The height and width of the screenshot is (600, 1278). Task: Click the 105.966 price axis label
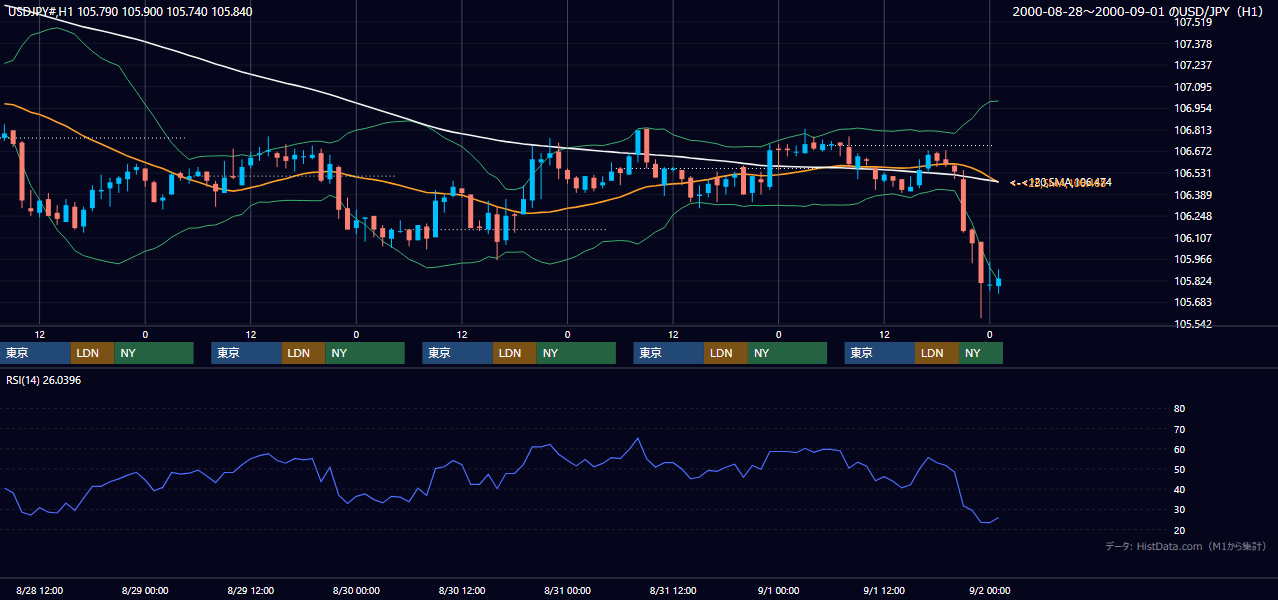tap(1192, 259)
